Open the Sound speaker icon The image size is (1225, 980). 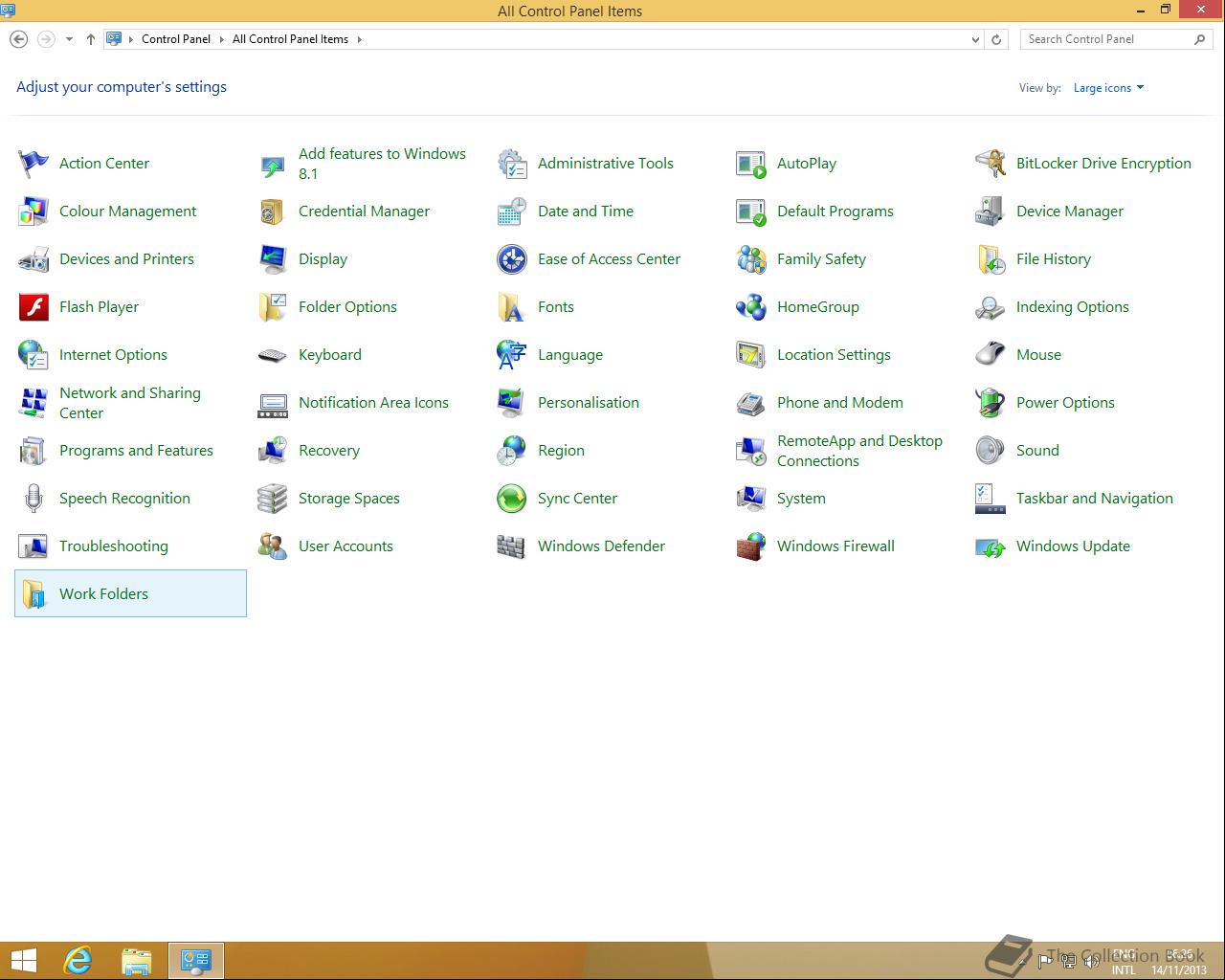[991, 451]
